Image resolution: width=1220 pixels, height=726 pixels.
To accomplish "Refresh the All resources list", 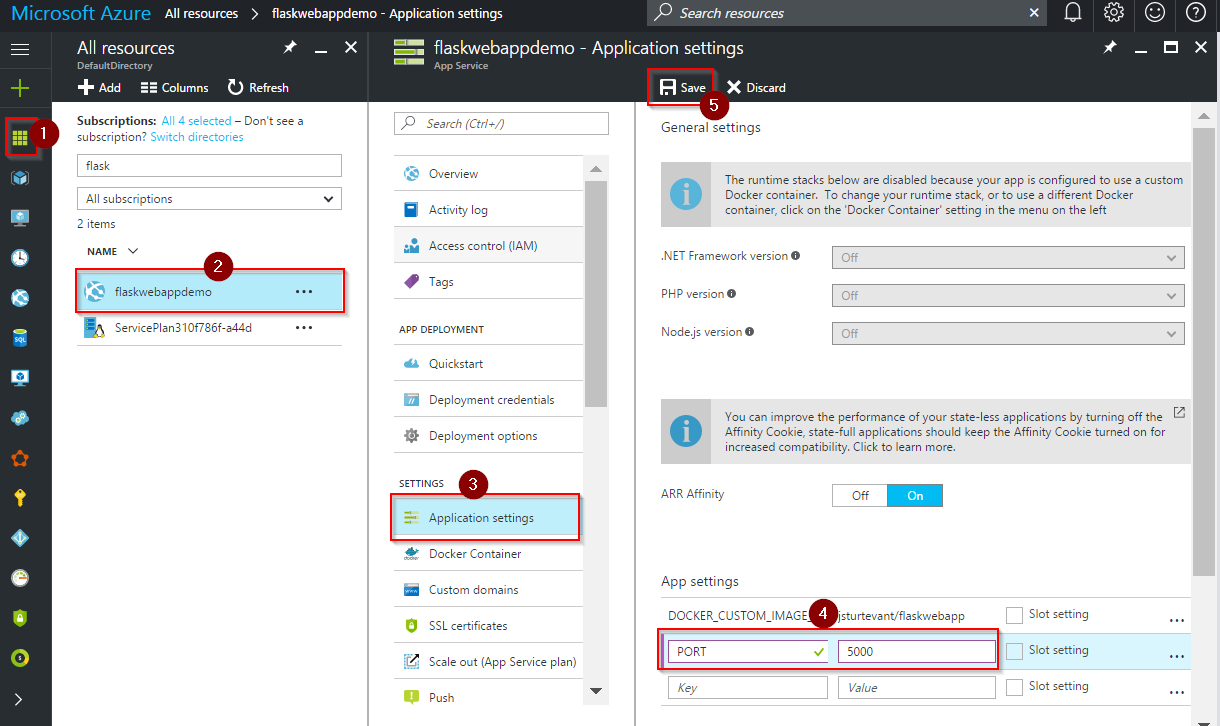I will point(258,88).
